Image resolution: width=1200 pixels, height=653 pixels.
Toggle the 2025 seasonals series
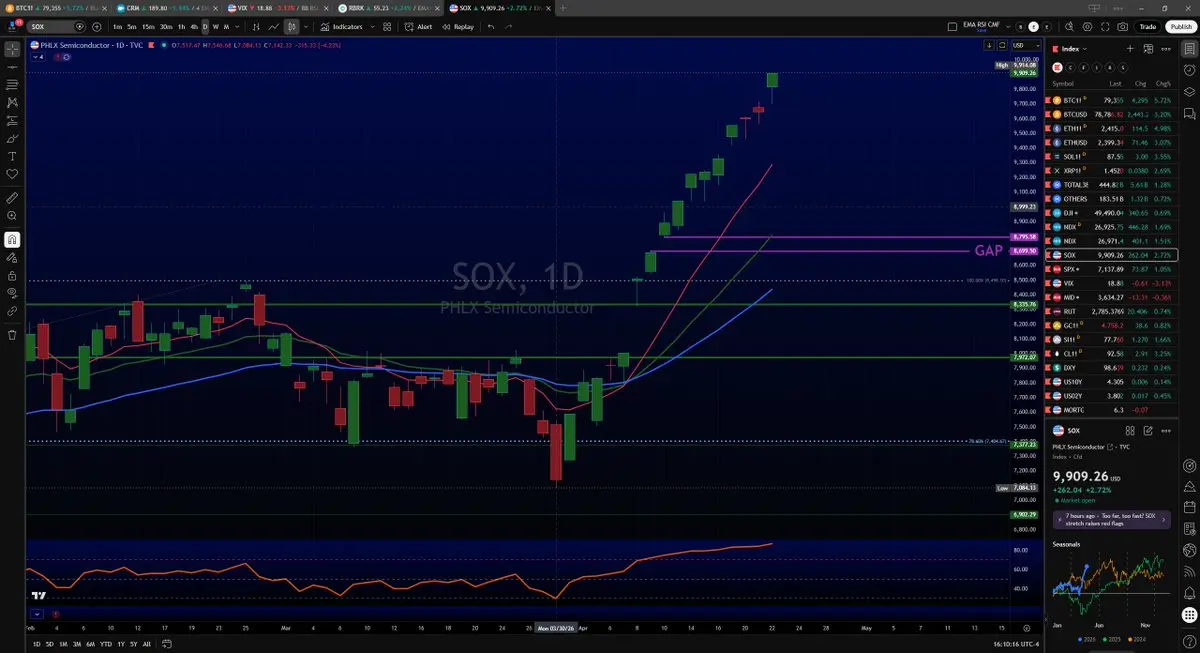click(1113, 639)
